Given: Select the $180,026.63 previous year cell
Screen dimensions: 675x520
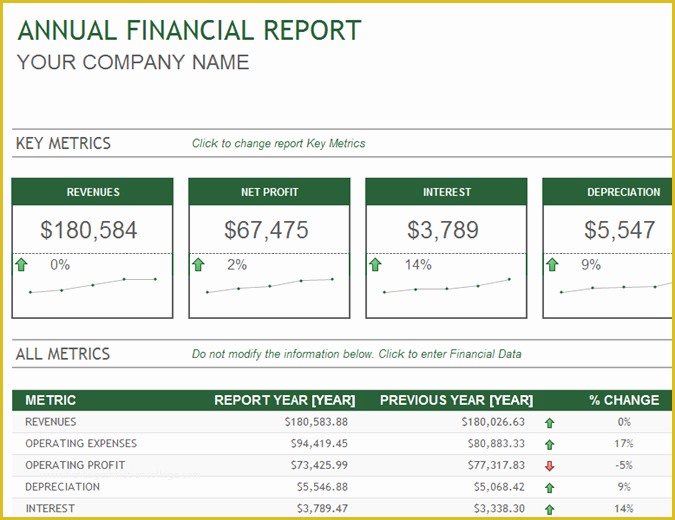Looking at the screenshot, I should click(x=493, y=422).
